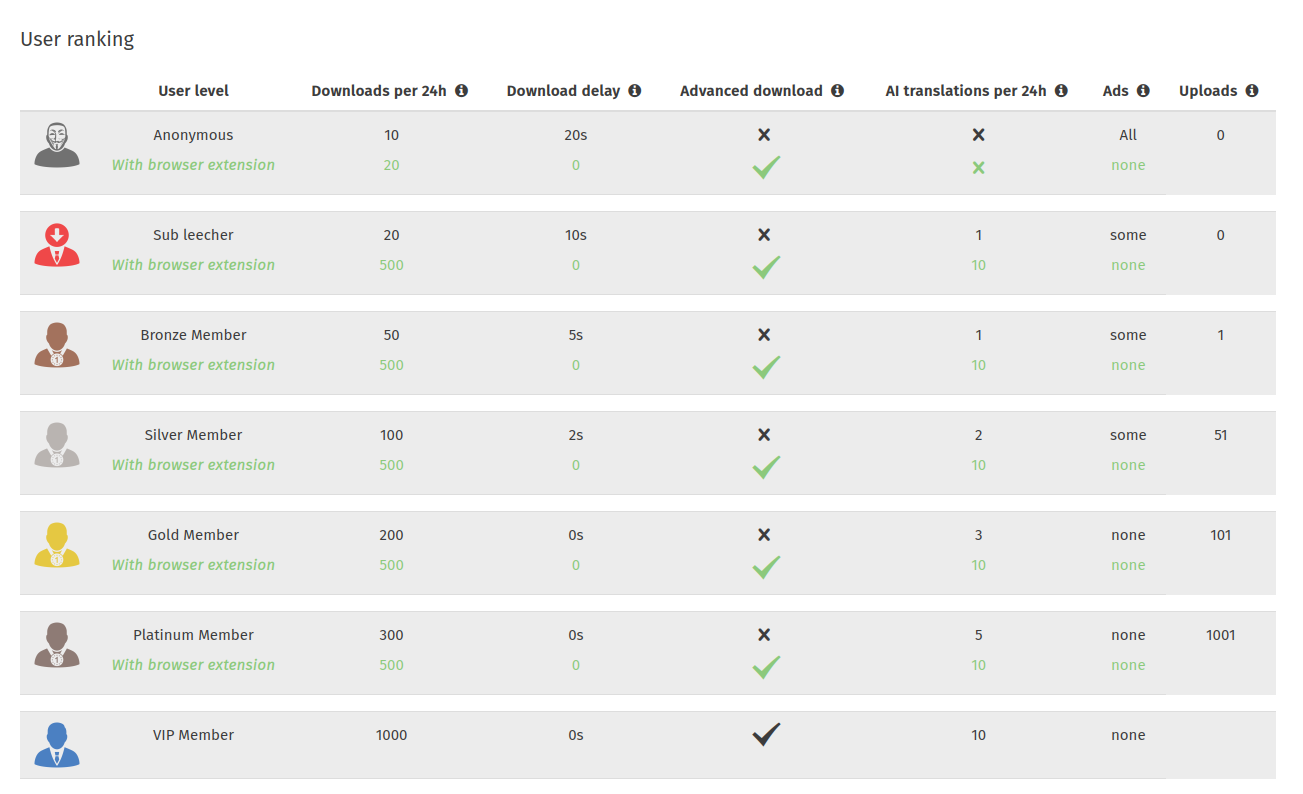The width and height of the screenshot is (1303, 794).
Task: Click the Anonymous user avatar icon
Action: [x=57, y=145]
